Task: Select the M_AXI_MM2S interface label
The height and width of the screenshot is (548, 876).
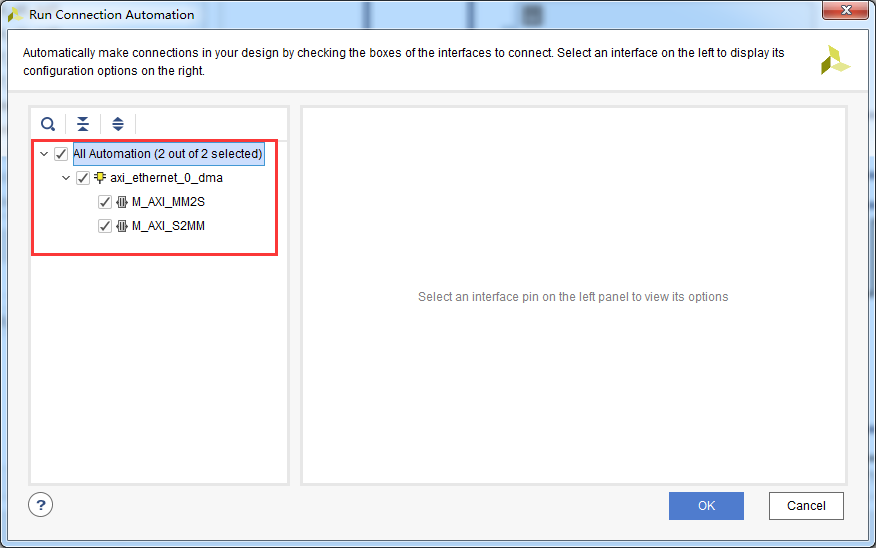Action: (168, 202)
